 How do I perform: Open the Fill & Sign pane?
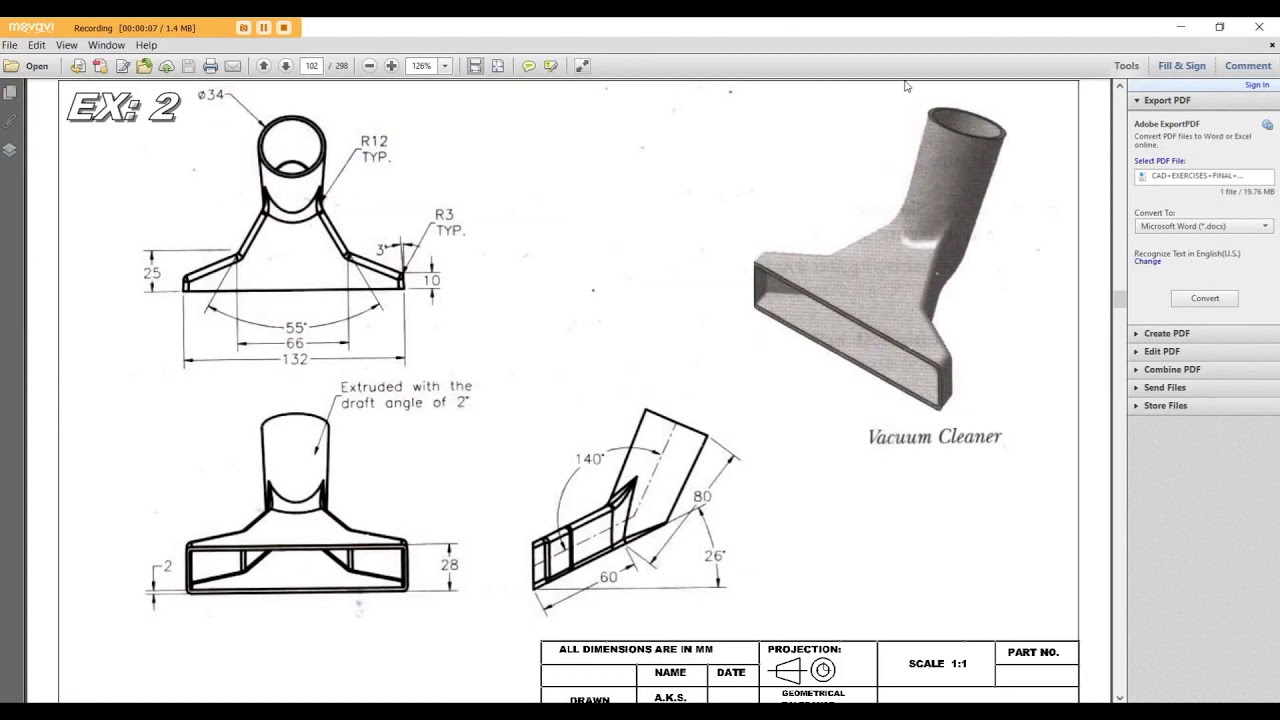coord(1182,66)
